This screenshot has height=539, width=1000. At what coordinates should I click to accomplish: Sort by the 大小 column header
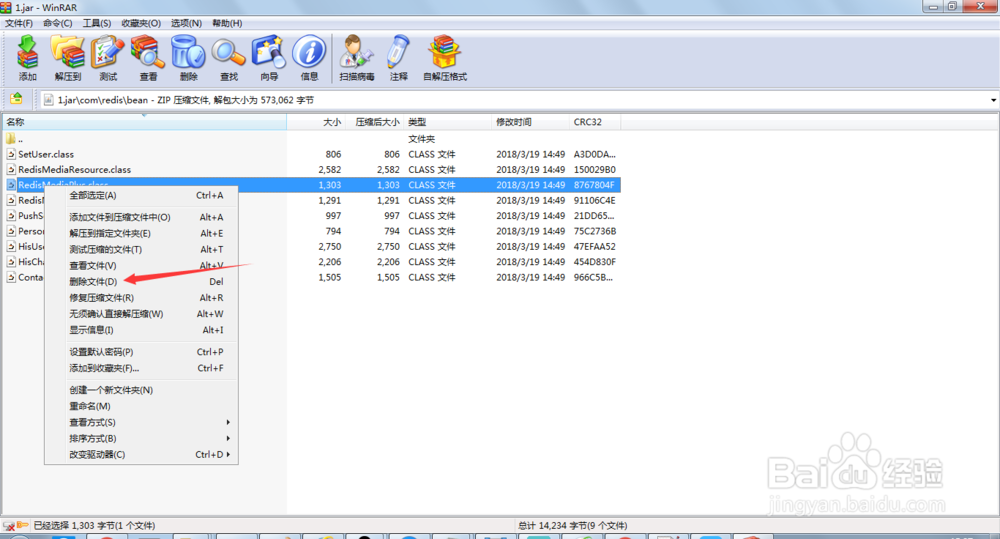click(x=316, y=122)
